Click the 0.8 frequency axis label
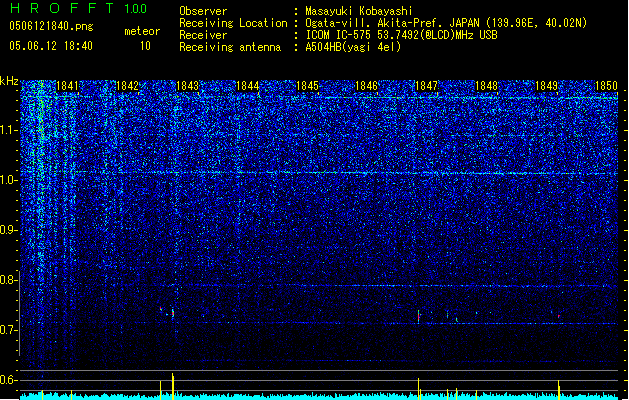The height and width of the screenshot is (400, 629). 9,280
